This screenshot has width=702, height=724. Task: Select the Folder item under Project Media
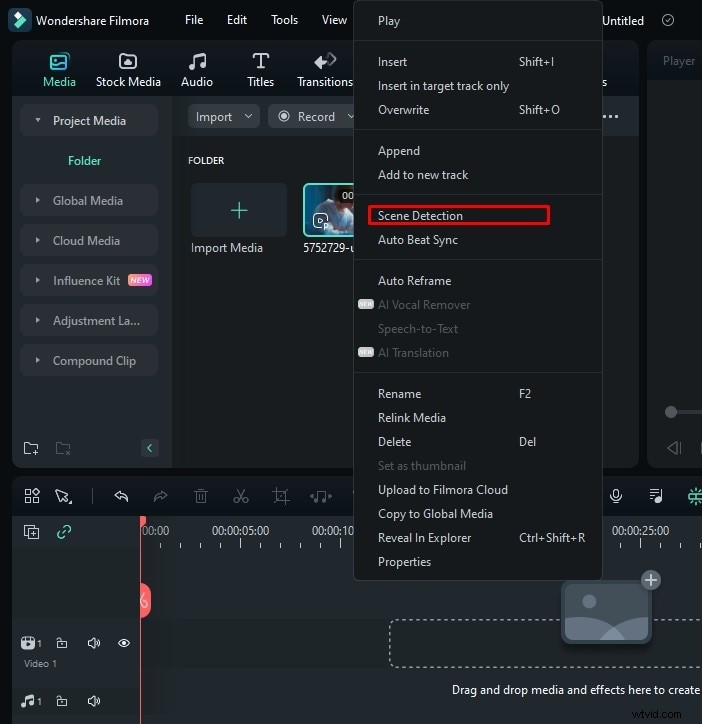[84, 161]
